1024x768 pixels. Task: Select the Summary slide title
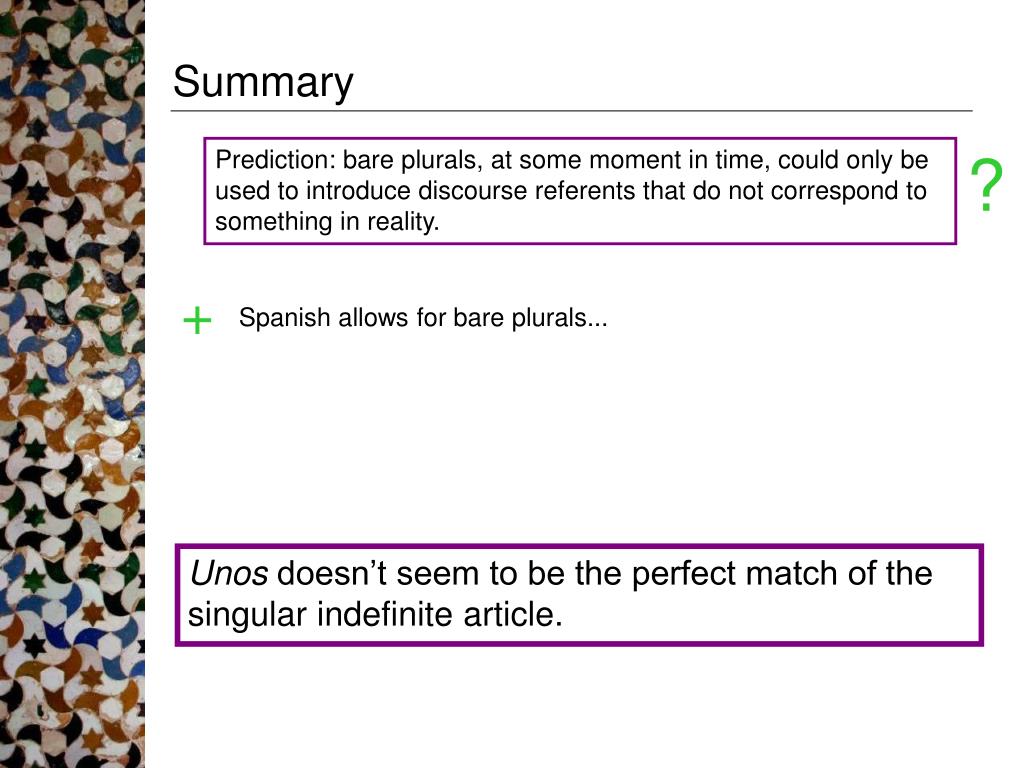[x=263, y=82]
